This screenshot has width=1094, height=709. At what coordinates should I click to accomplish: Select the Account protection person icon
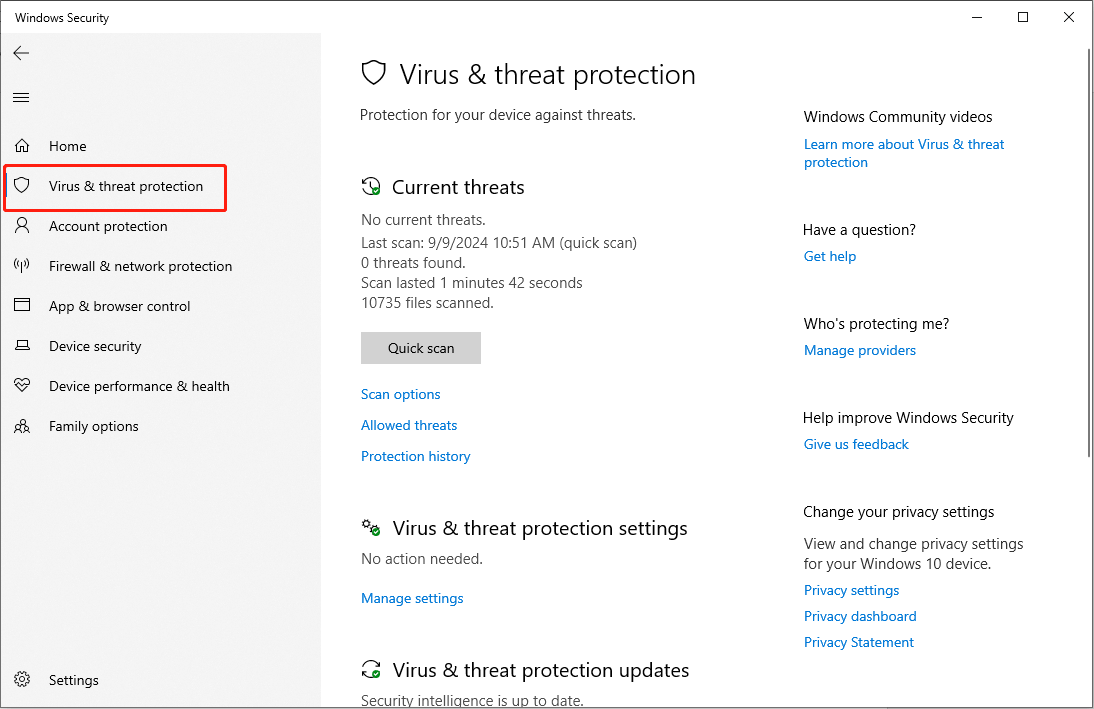pos(22,225)
